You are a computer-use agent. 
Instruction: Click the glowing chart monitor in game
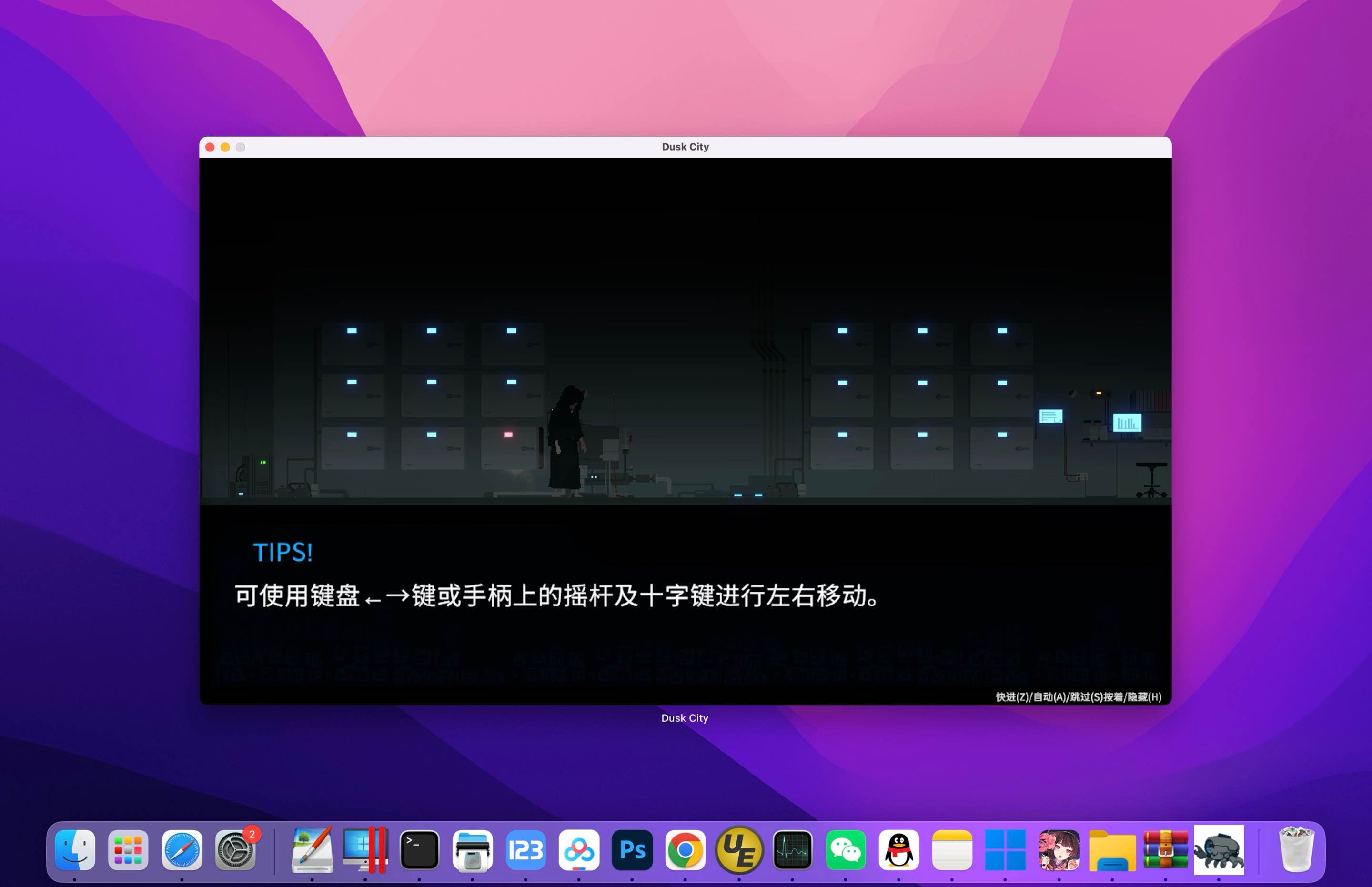1127,423
